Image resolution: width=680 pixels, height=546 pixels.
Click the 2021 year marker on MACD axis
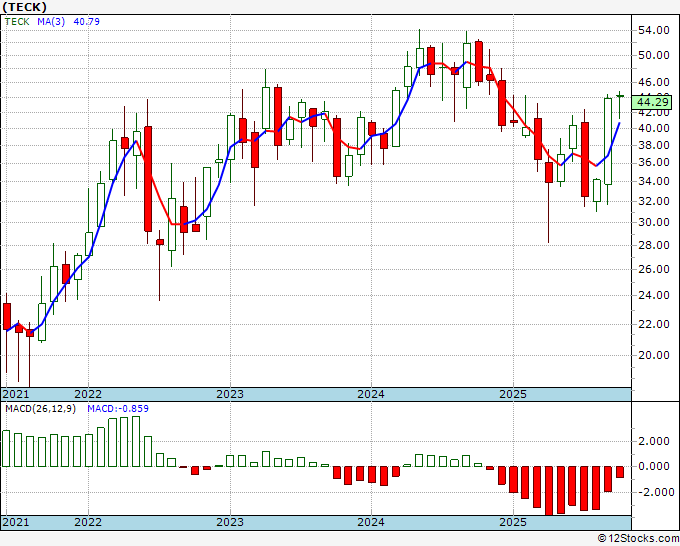tap(16, 522)
